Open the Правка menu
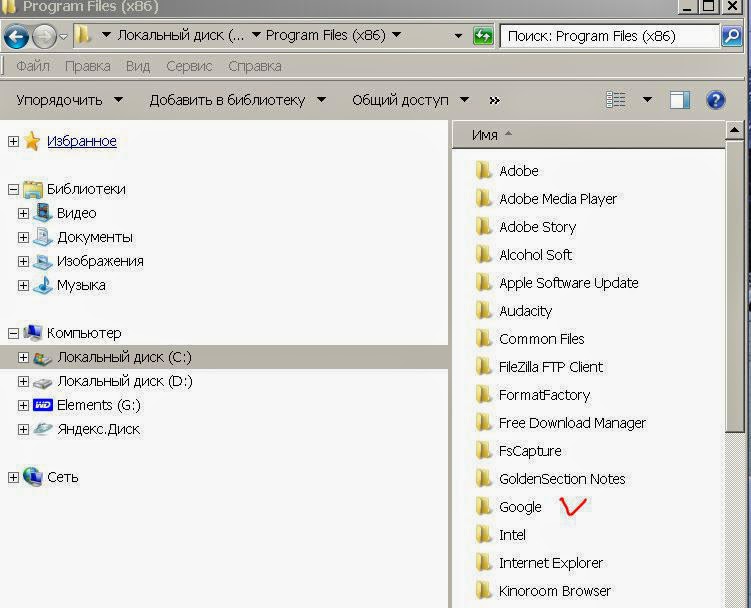The width and height of the screenshot is (751, 608). [x=88, y=66]
